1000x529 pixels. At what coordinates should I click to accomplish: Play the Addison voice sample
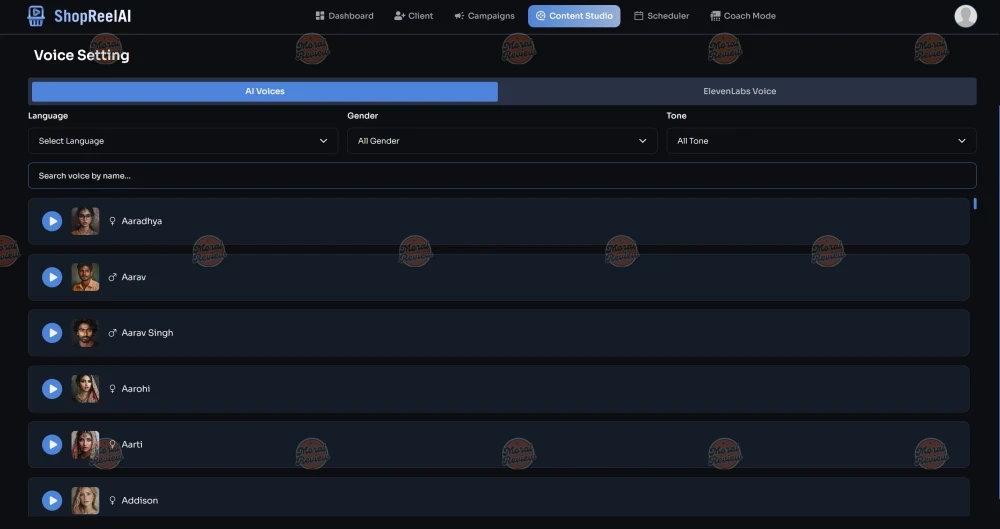[52, 500]
